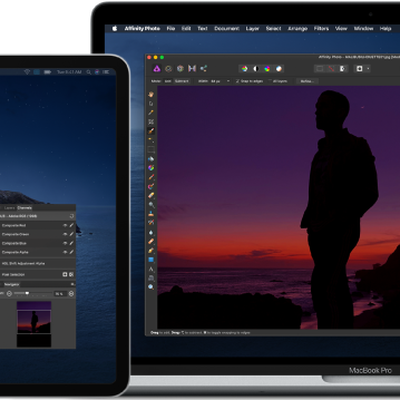Click the Select All rectangle toolbar icon
The height and width of the screenshot is (400, 400).
(x=320, y=69)
